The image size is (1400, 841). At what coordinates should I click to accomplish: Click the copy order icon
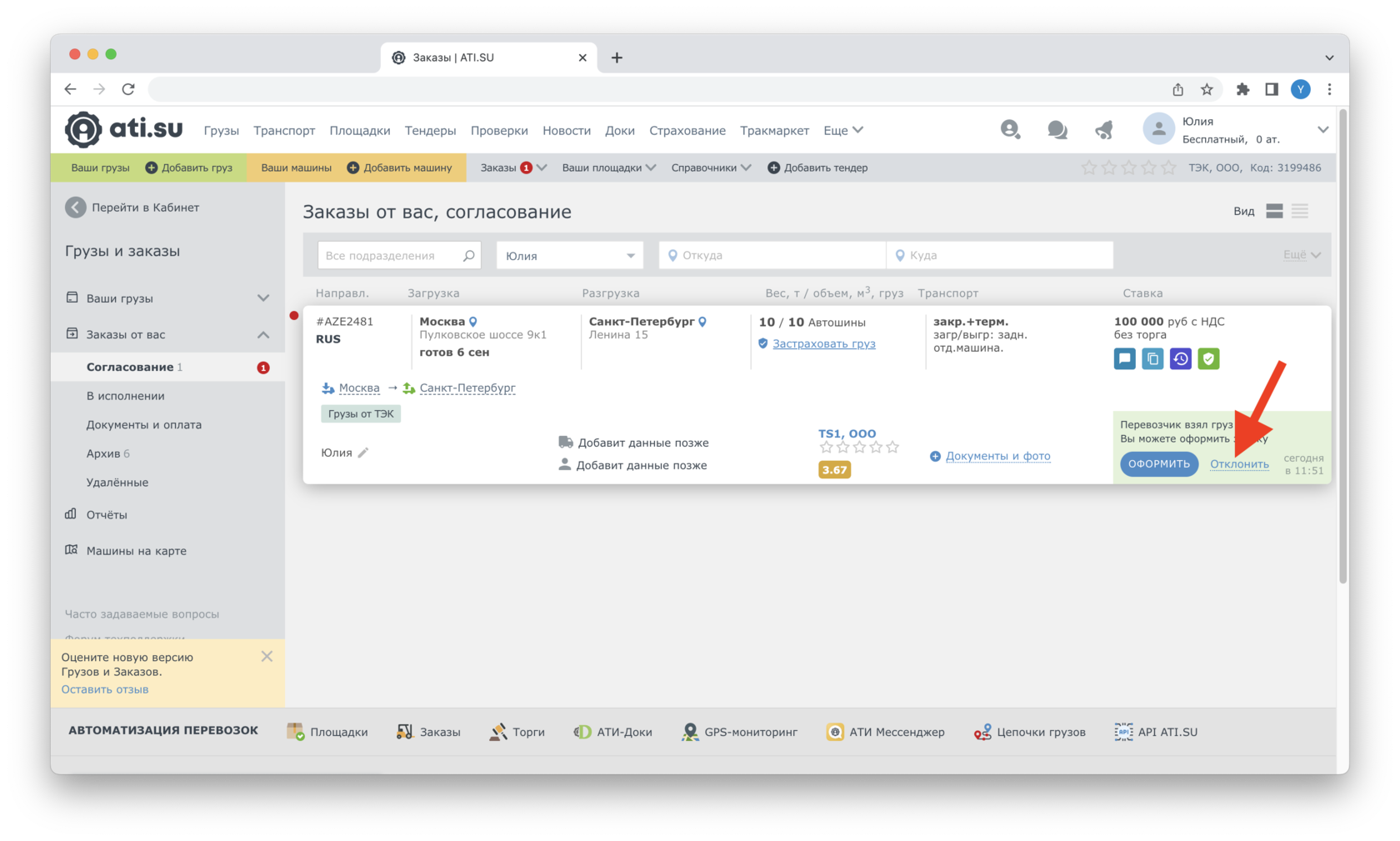(1152, 359)
